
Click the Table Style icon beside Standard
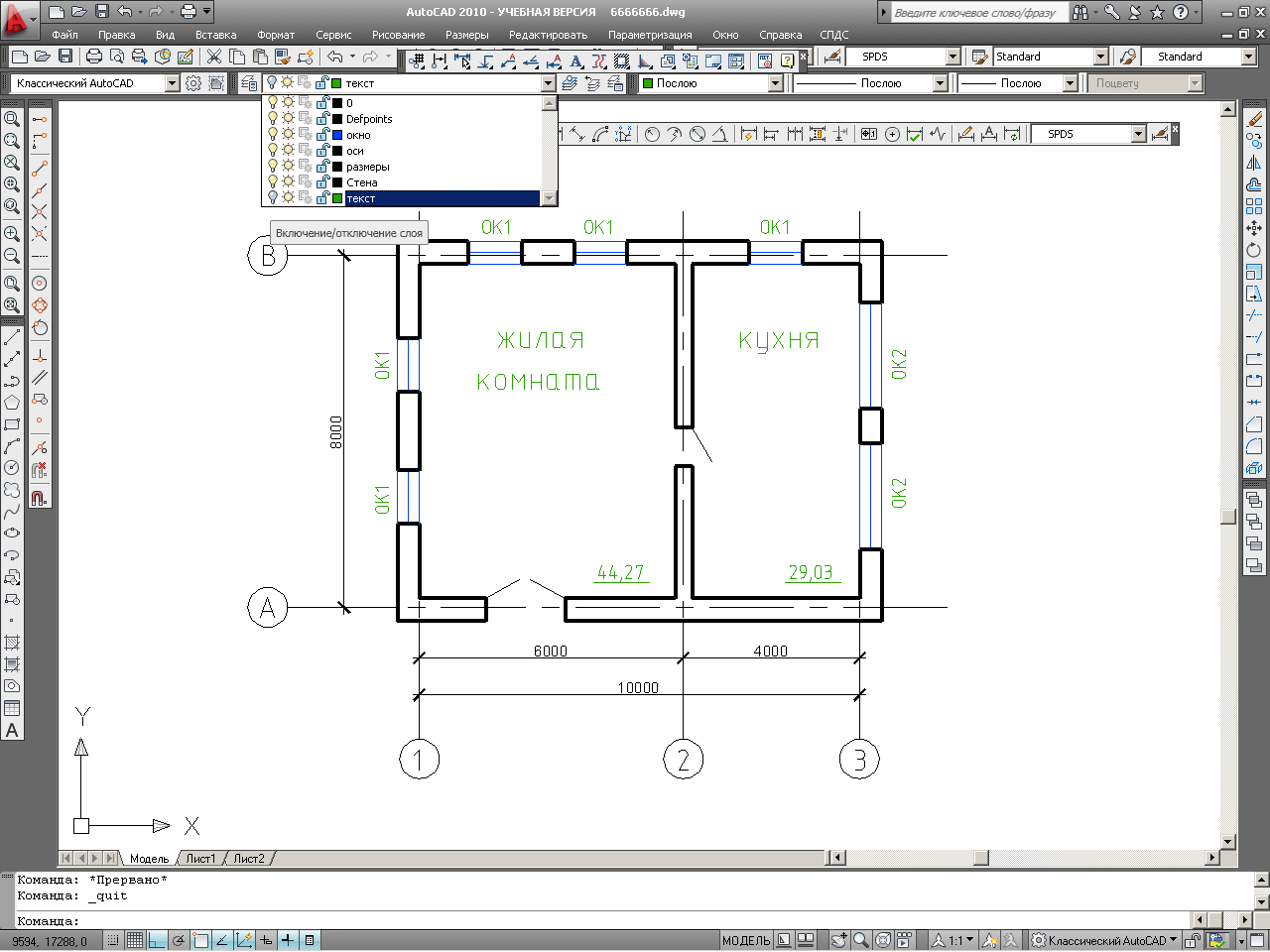979,57
